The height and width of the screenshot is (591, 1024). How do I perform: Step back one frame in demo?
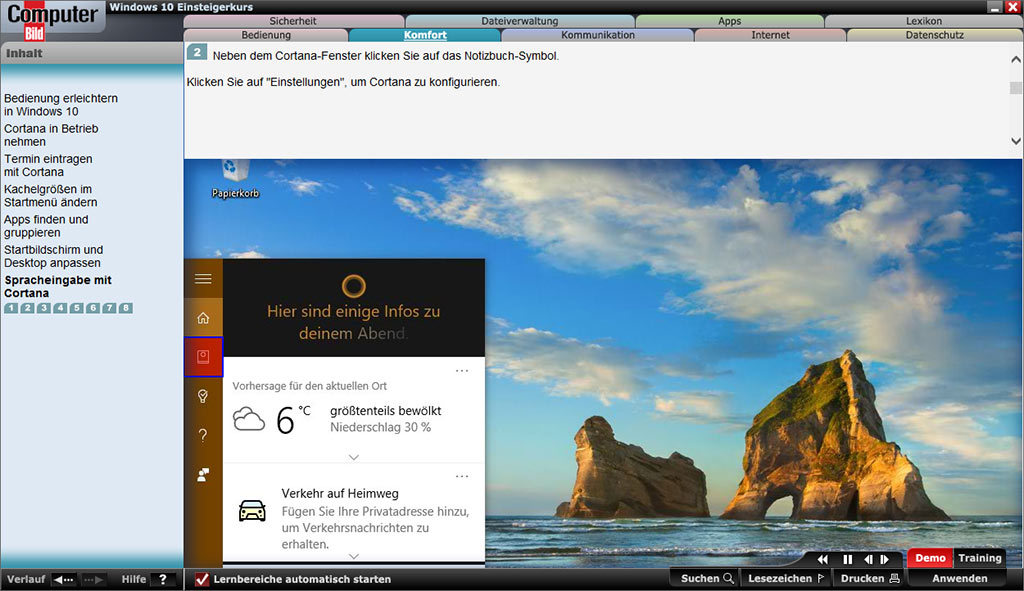(x=868, y=559)
